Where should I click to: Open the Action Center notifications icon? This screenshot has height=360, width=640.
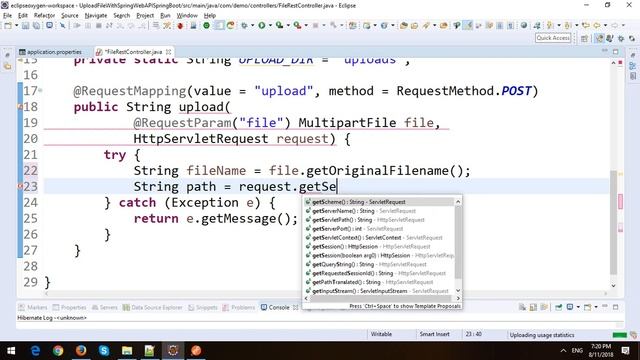coord(625,351)
